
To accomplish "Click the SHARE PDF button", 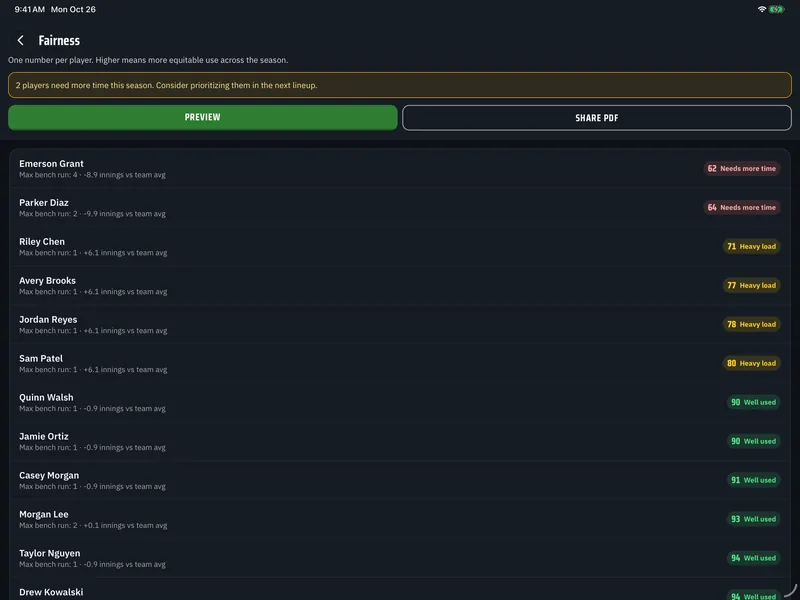I will pyautogui.click(x=597, y=118).
